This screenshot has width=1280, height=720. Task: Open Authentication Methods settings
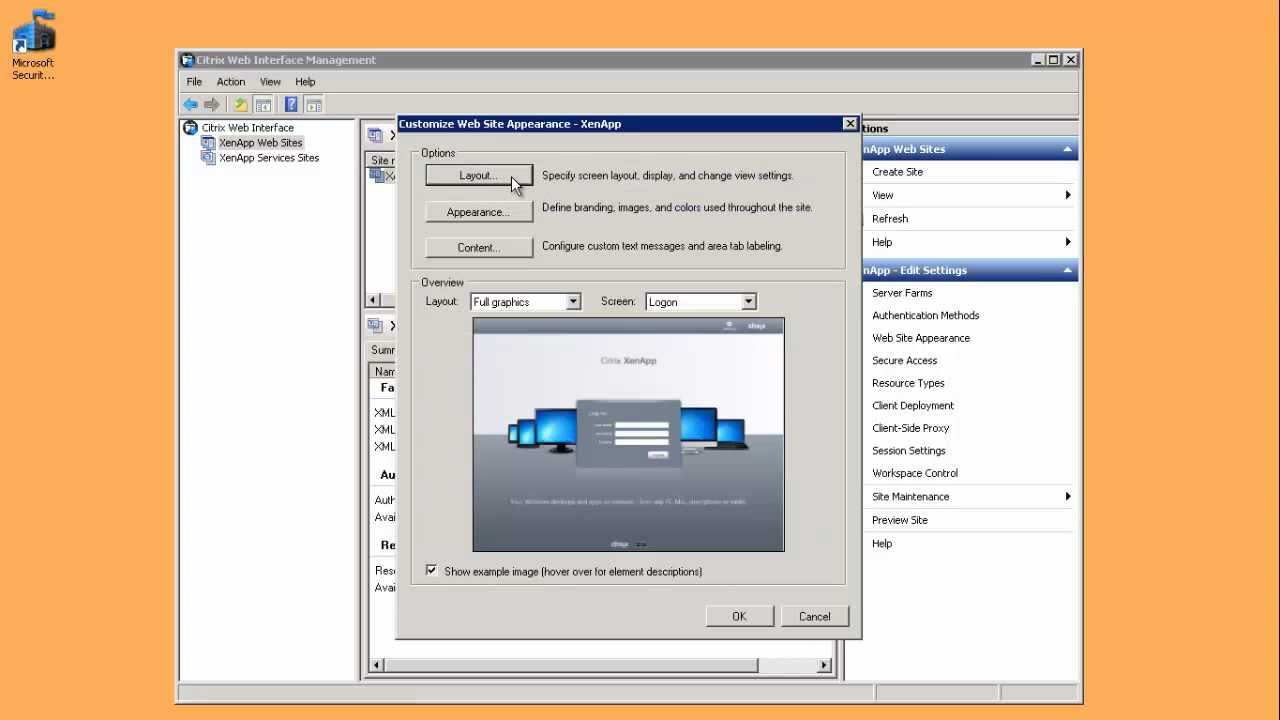926,316
